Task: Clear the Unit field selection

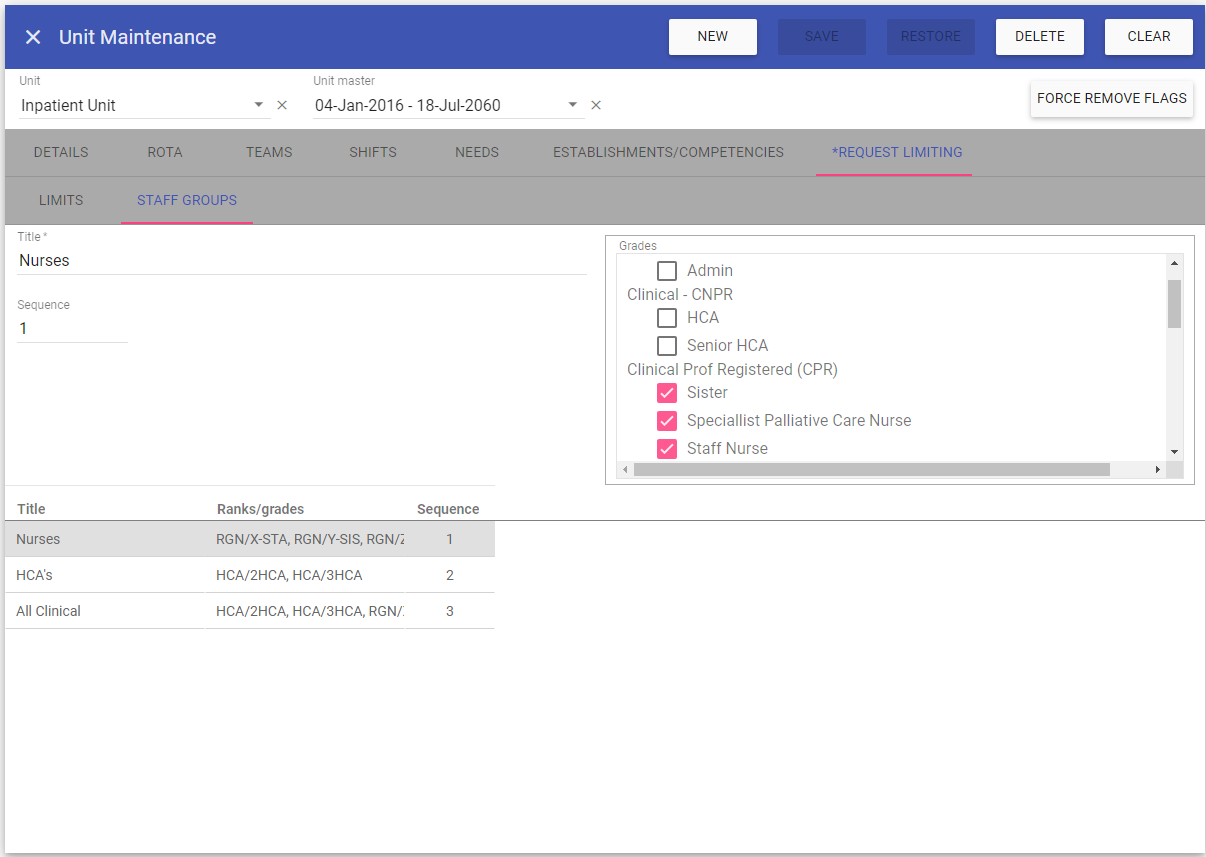Action: point(282,105)
